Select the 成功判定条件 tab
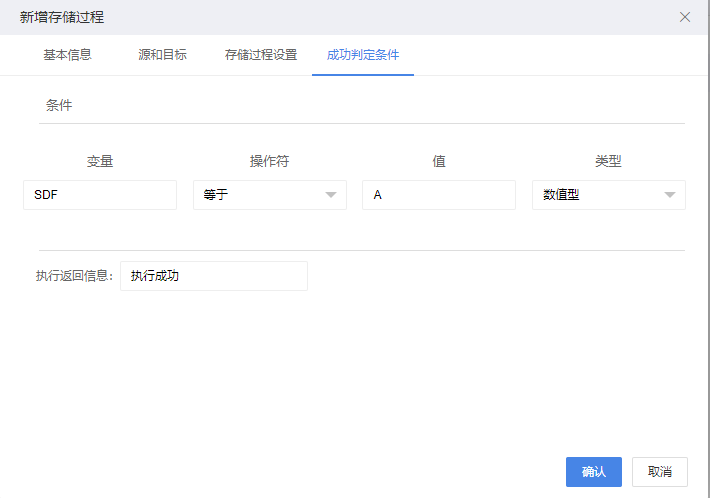Viewport: 710px width, 498px height. click(x=363, y=55)
